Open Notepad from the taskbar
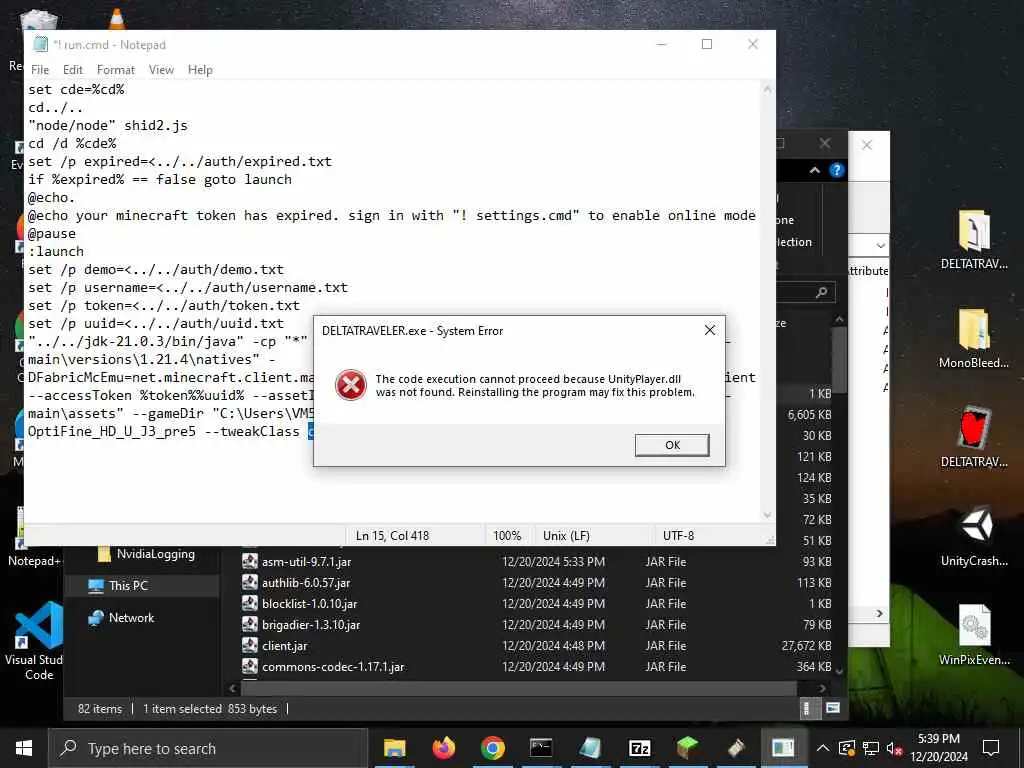This screenshot has width=1024, height=768. (x=590, y=748)
